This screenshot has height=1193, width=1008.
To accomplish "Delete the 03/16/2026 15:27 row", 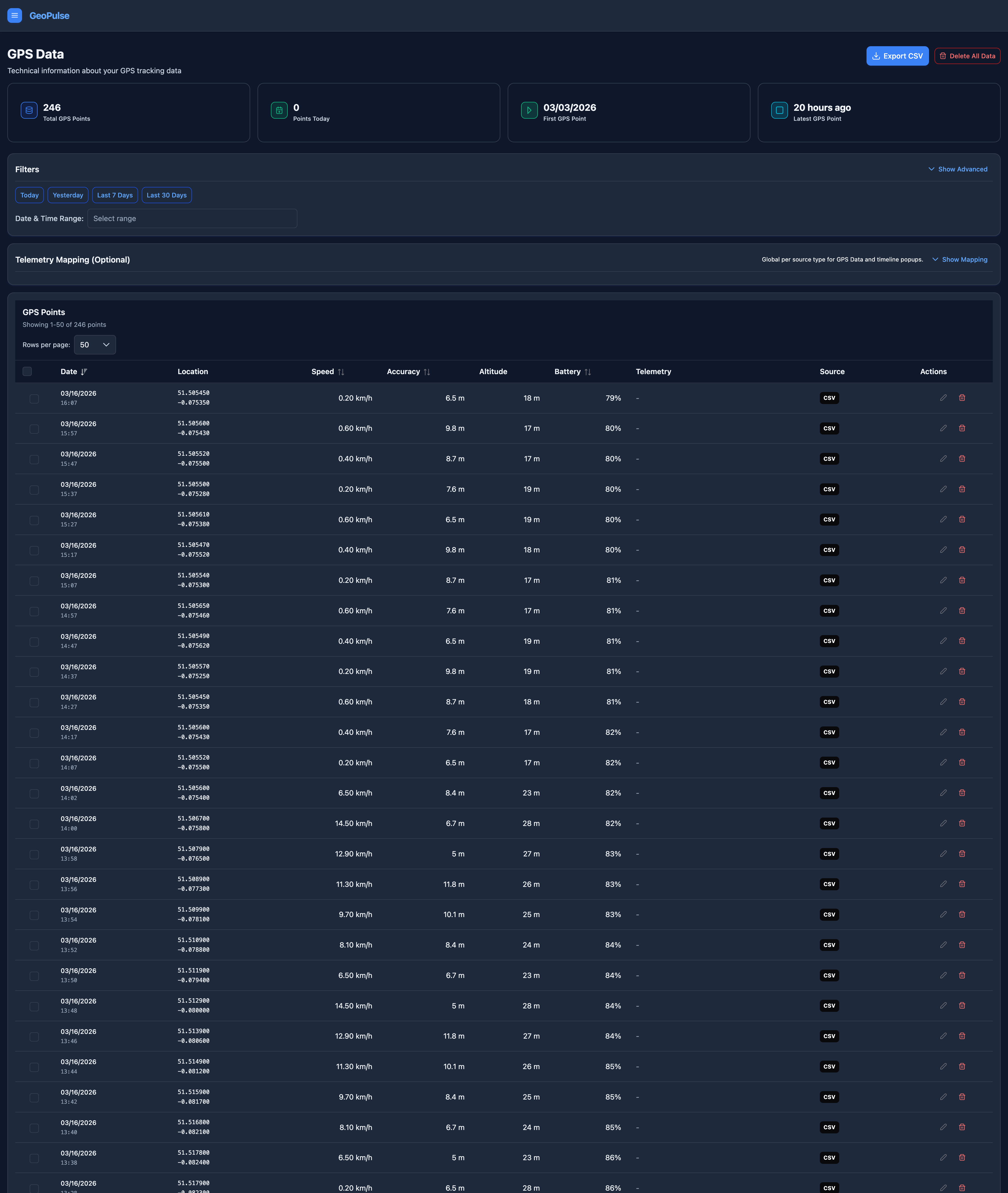I will point(962,519).
